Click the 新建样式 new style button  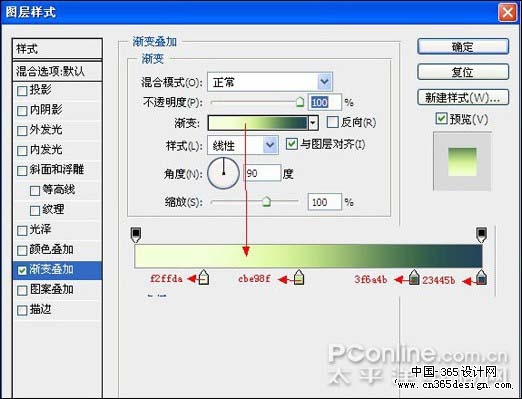463,97
